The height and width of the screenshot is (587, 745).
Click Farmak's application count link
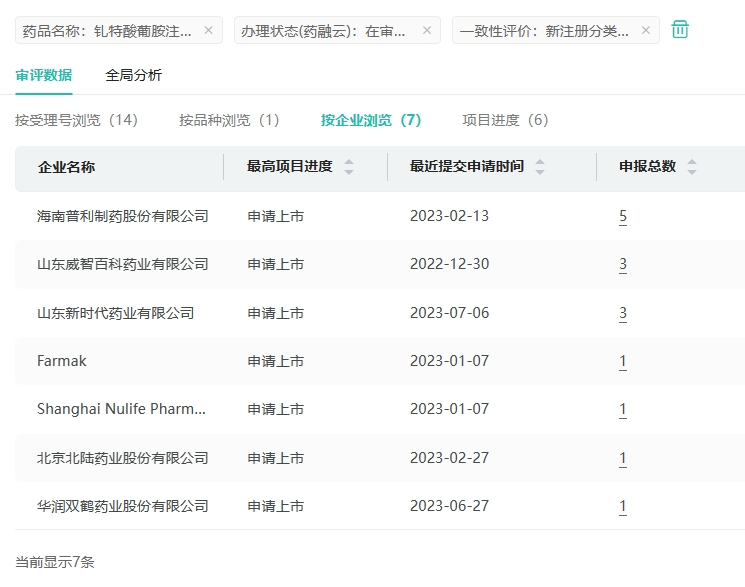(x=623, y=361)
